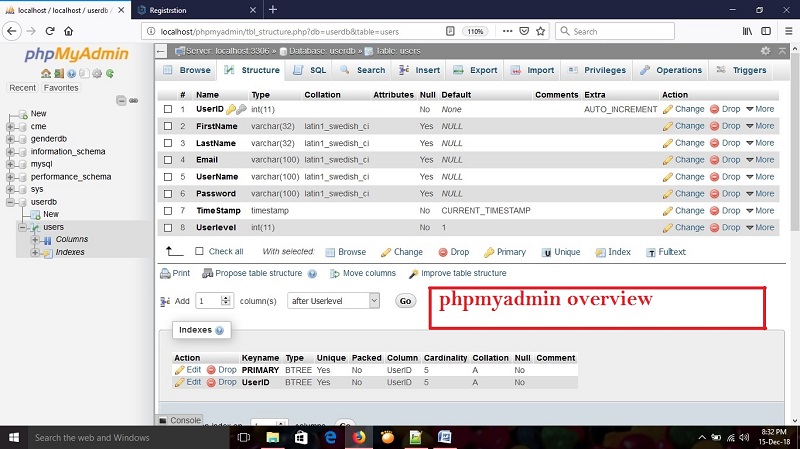This screenshot has width=800, height=449.
Task: Check the Email column checkbox
Action: click(168, 160)
